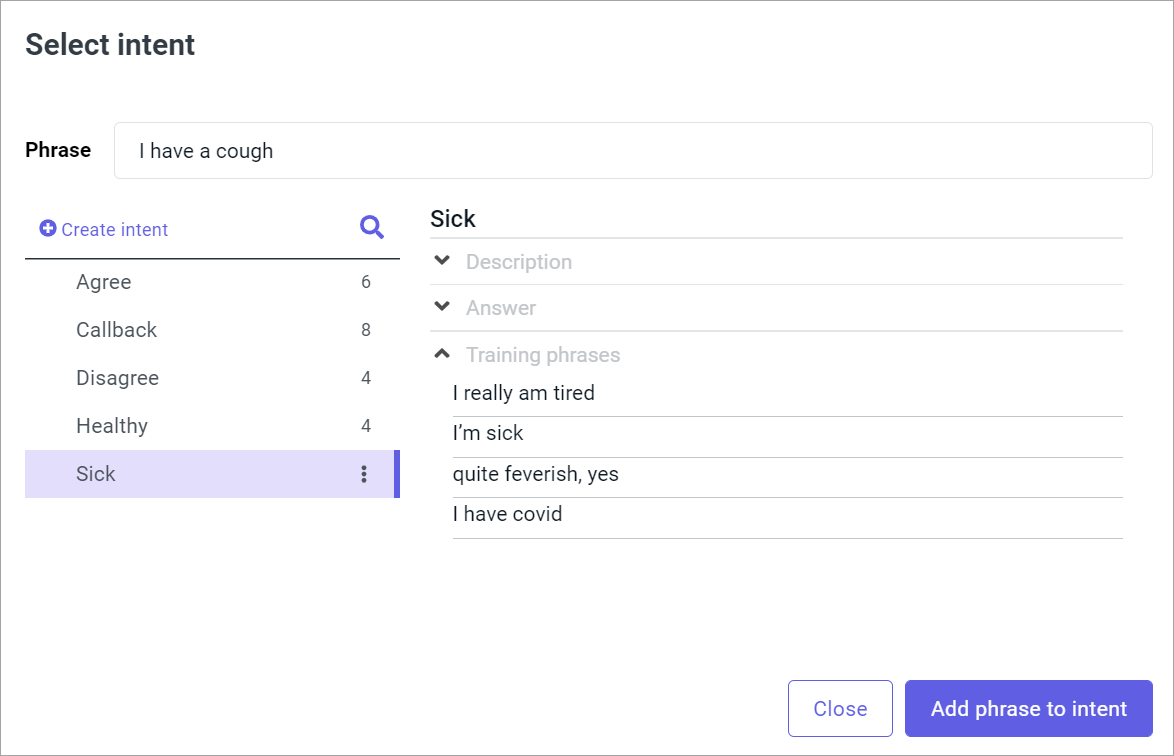Screen dimensions: 1174x756
Task: Click the Answer chevron icon
Action: [x=441, y=307]
